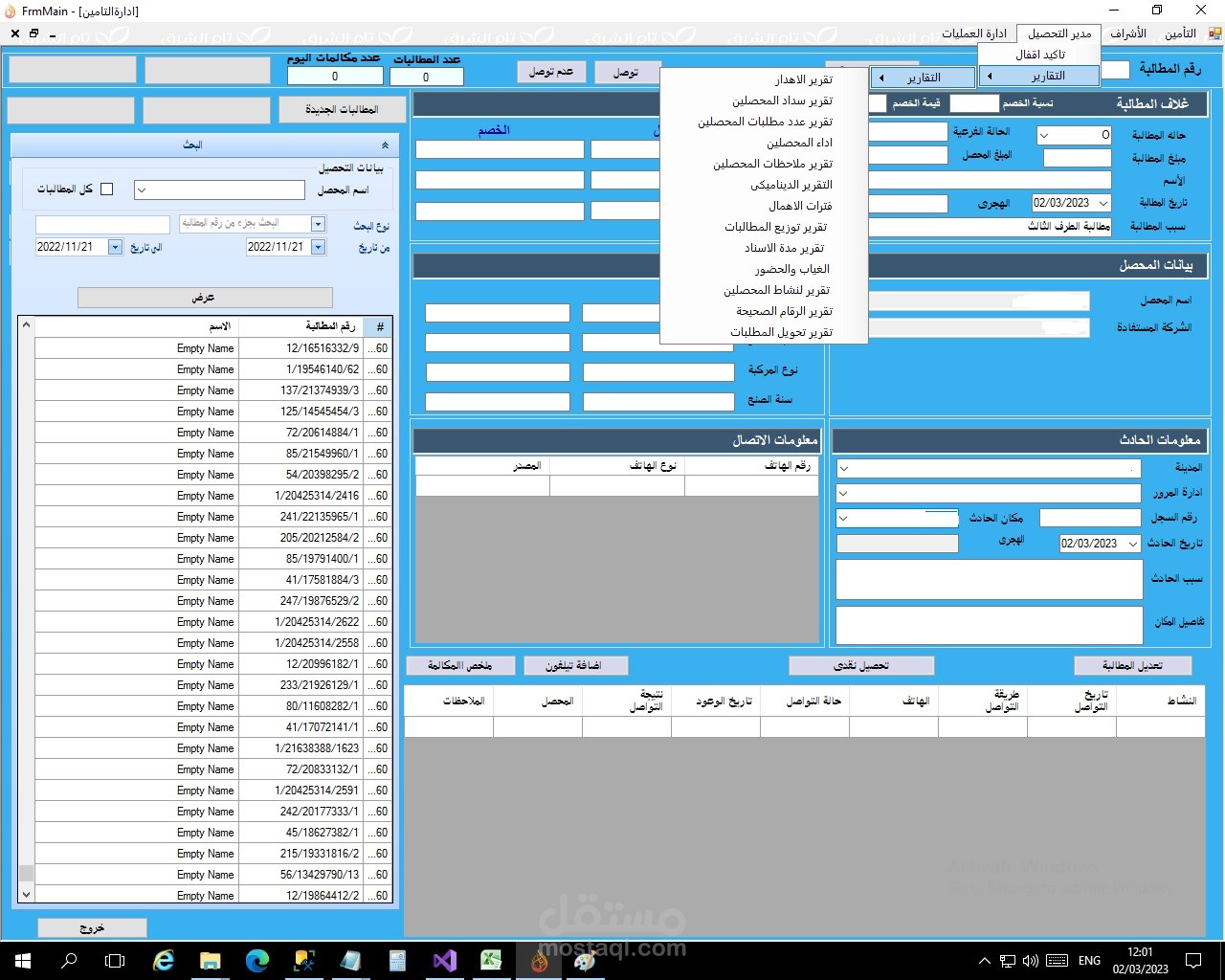Click the المطالبات الجديدة button
Screen dimensions: 1225x980
pos(342,109)
